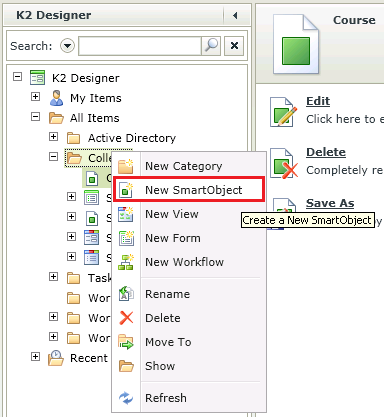Click the Recent clock folder icon

[x=56, y=358]
